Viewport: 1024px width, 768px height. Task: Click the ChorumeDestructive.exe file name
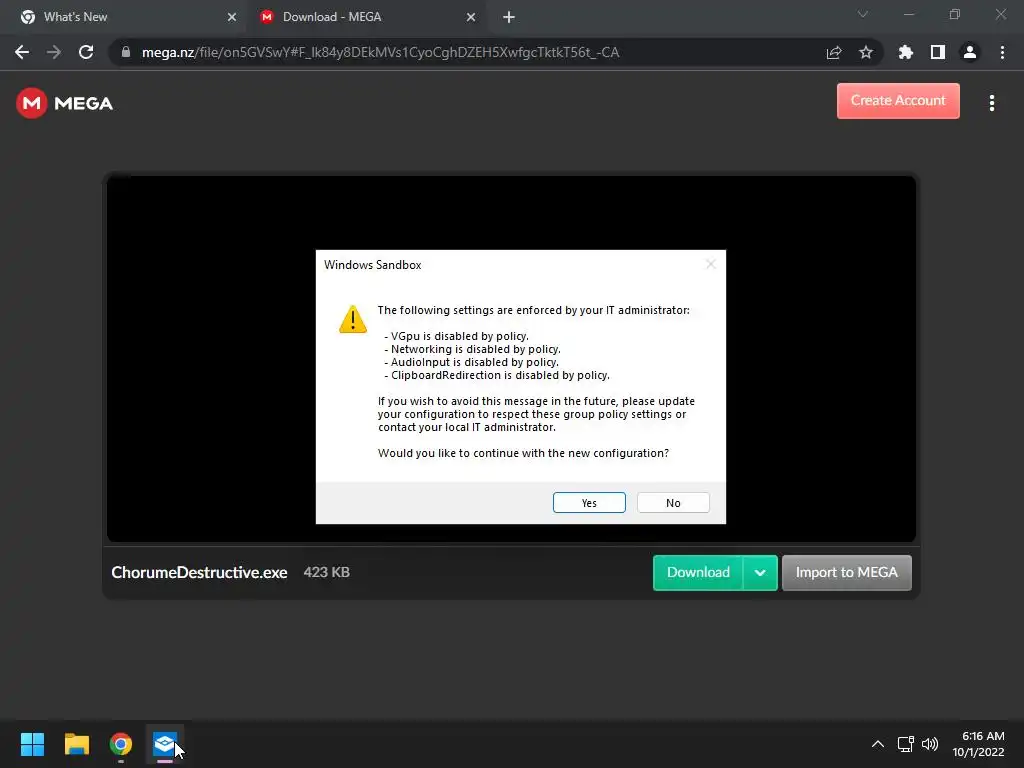coord(199,573)
